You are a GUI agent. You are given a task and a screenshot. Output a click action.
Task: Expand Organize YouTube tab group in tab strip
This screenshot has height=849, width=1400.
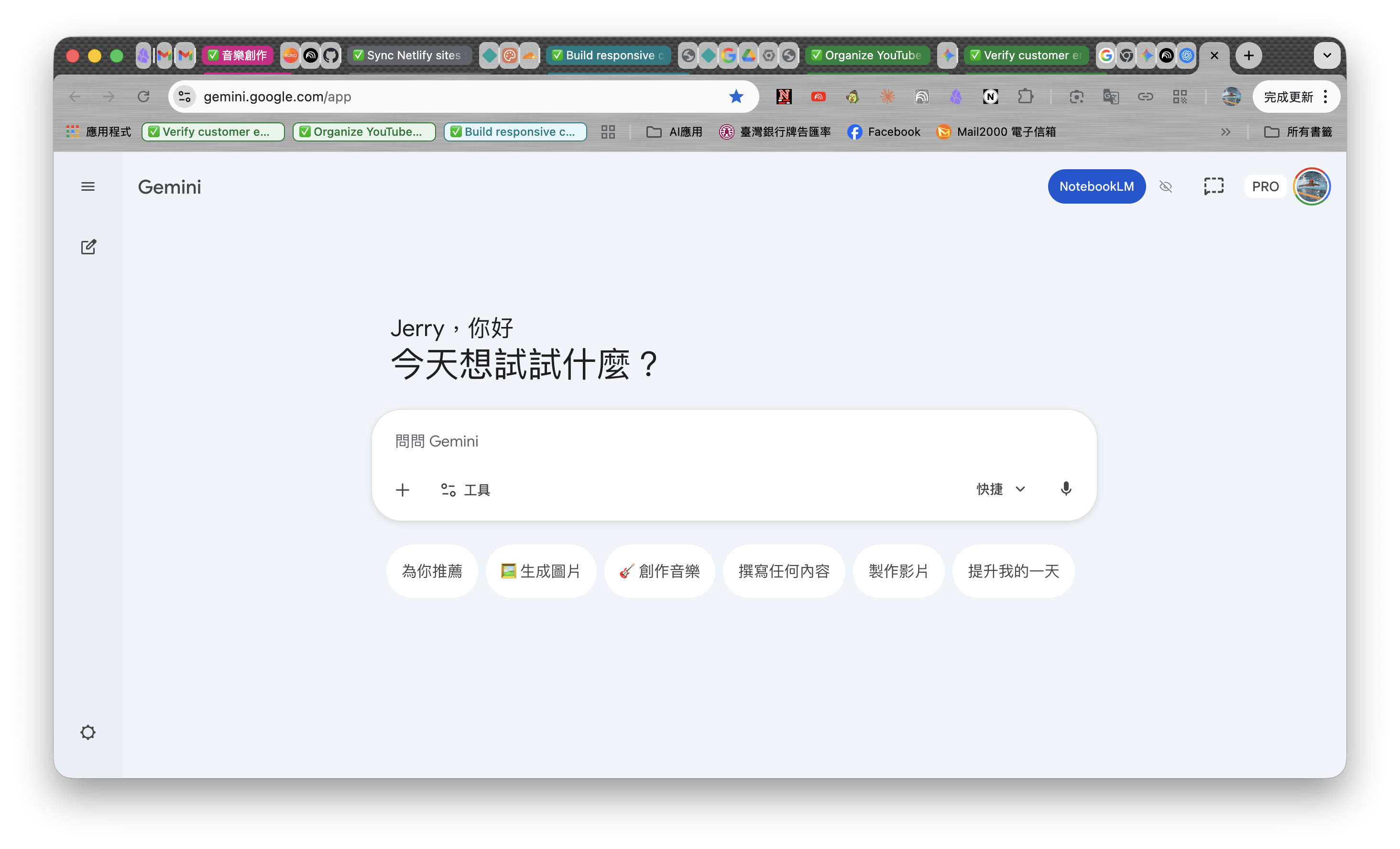(x=867, y=55)
